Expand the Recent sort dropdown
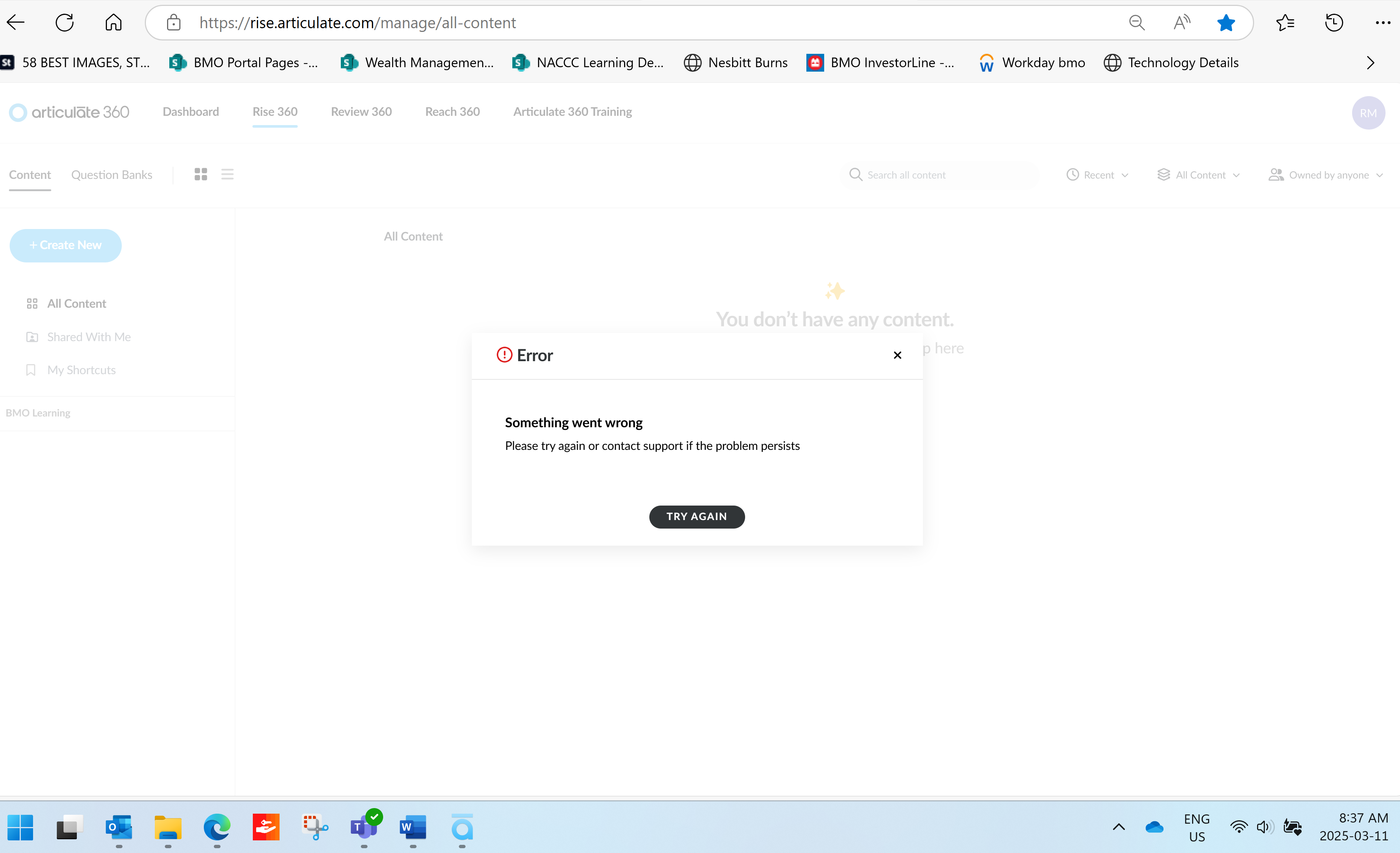Viewport: 1400px width, 853px height. (1097, 175)
